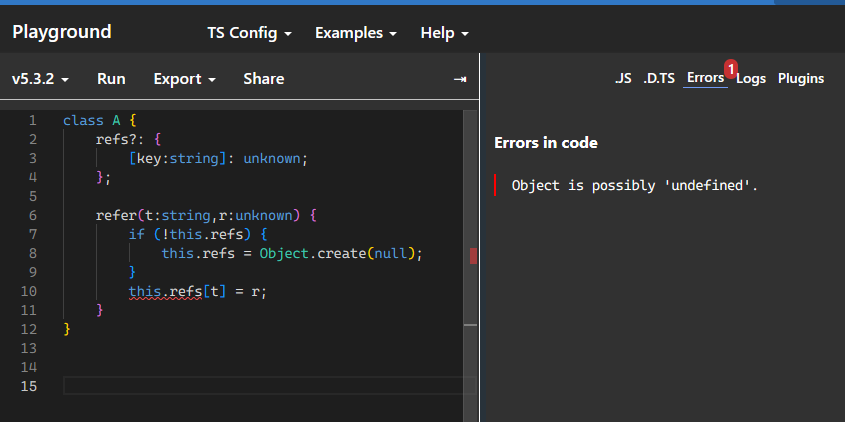Expand the Export menu
845x422 pixels.
[184, 79]
